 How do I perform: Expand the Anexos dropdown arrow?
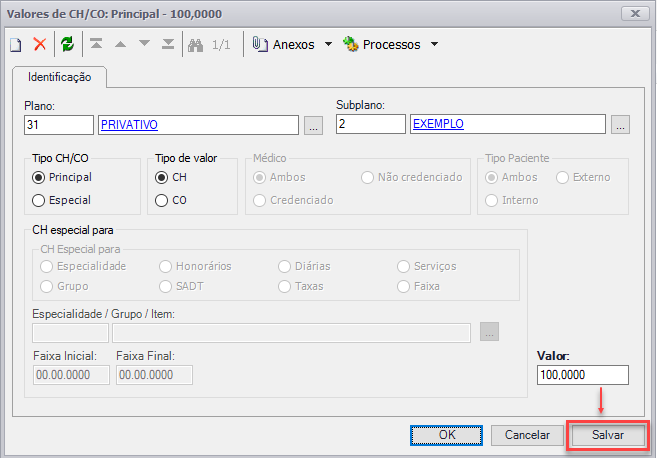pos(328,44)
